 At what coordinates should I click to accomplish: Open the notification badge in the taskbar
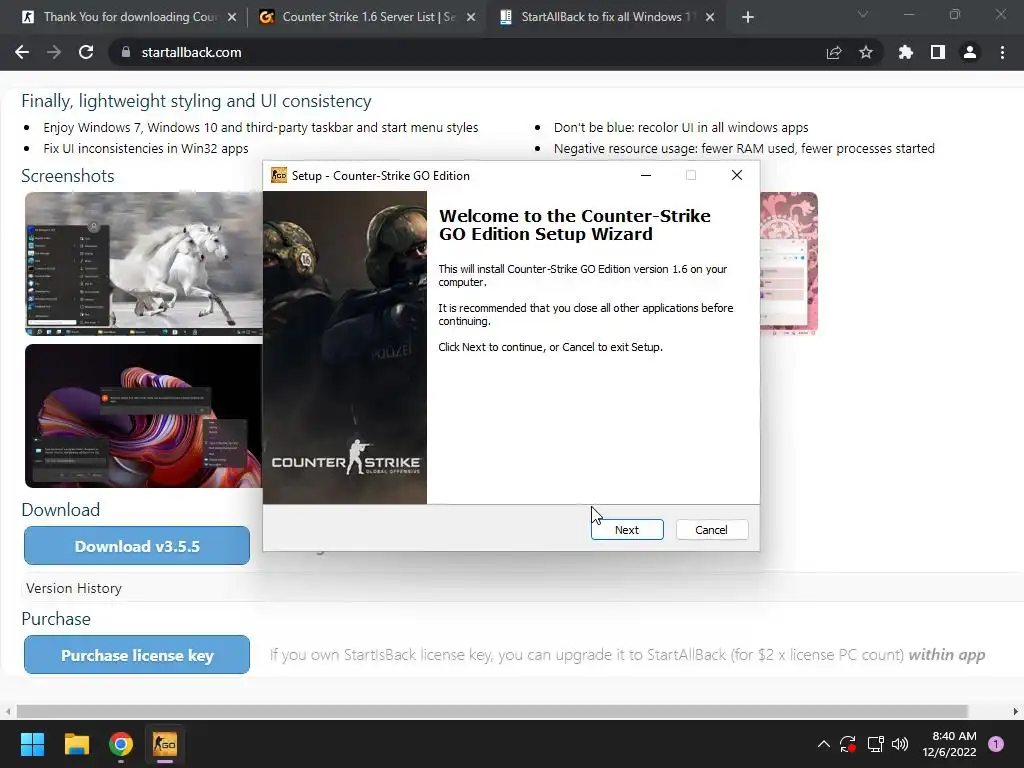pos(996,744)
